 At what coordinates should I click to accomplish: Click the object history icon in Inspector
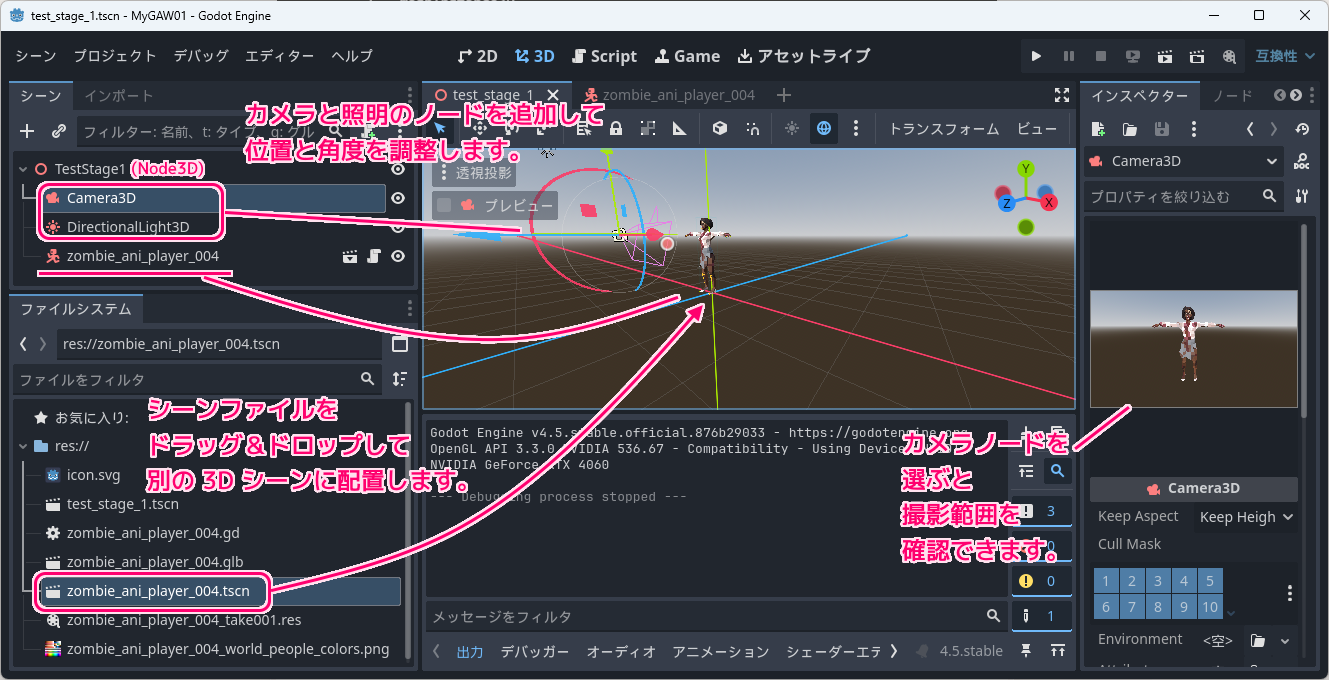[1301, 129]
